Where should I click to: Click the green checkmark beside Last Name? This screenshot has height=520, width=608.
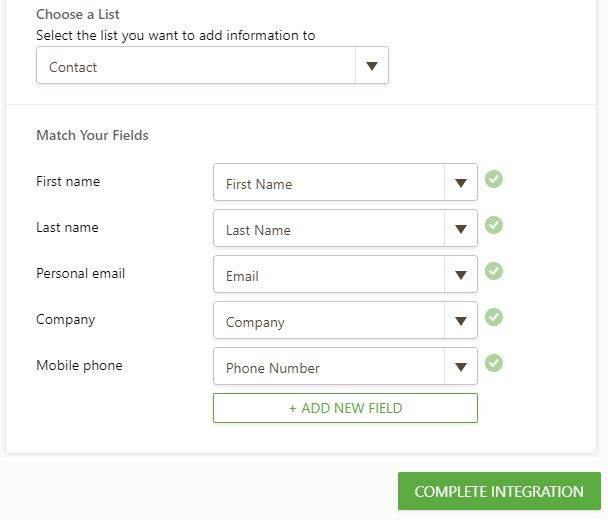pos(494,226)
